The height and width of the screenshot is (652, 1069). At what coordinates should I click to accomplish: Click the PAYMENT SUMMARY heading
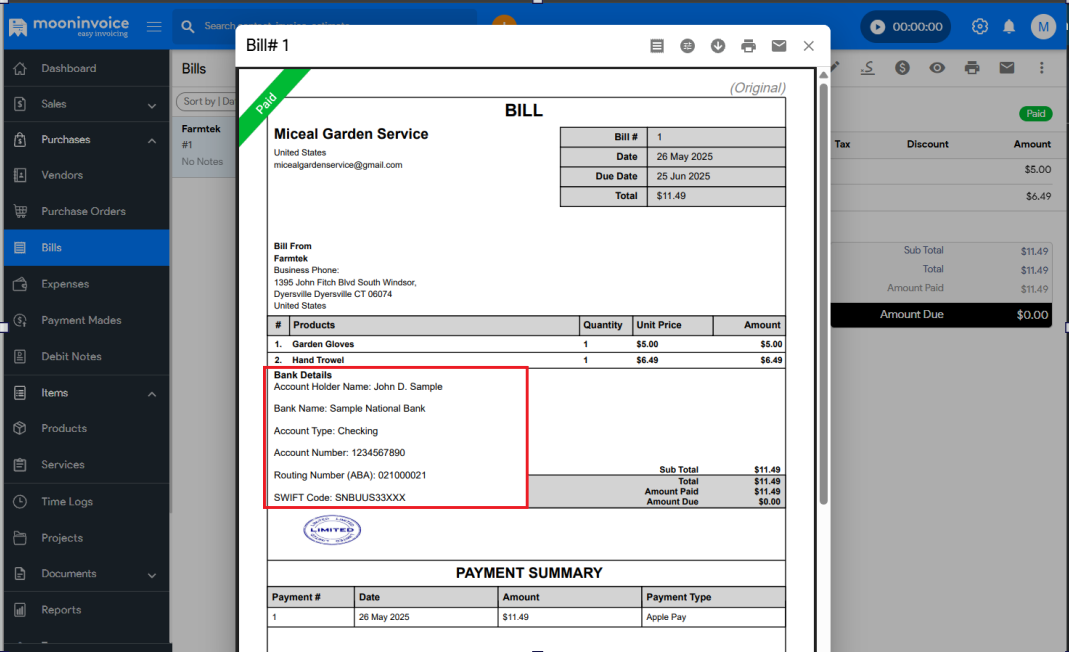pyautogui.click(x=529, y=573)
